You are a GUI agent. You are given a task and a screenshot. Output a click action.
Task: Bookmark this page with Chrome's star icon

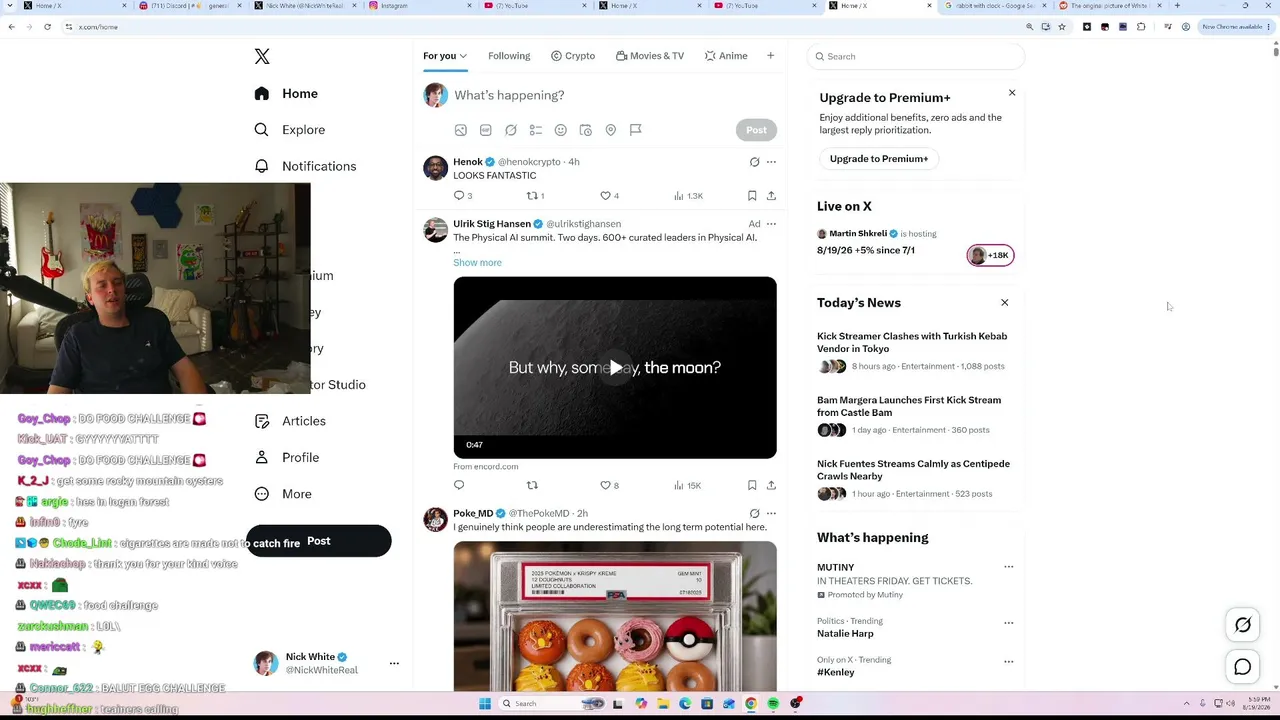point(1062,27)
